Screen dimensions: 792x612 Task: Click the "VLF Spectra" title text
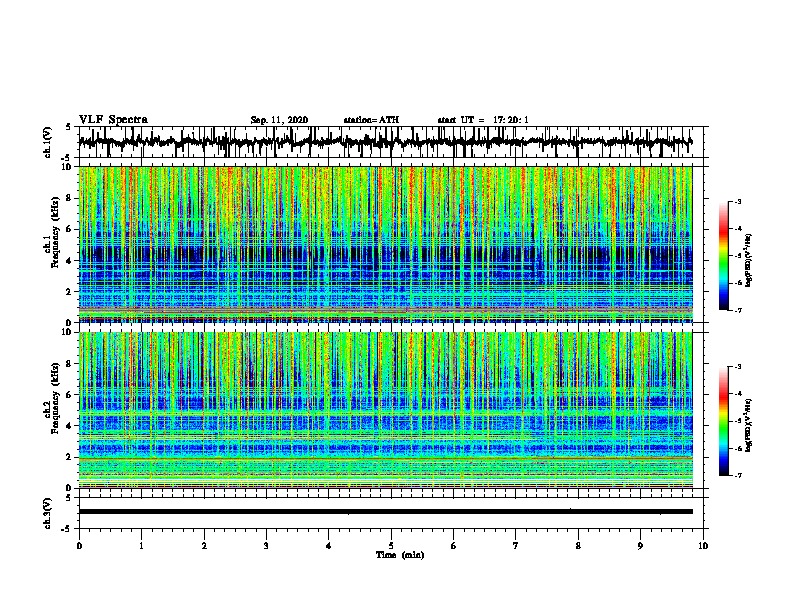[113, 120]
